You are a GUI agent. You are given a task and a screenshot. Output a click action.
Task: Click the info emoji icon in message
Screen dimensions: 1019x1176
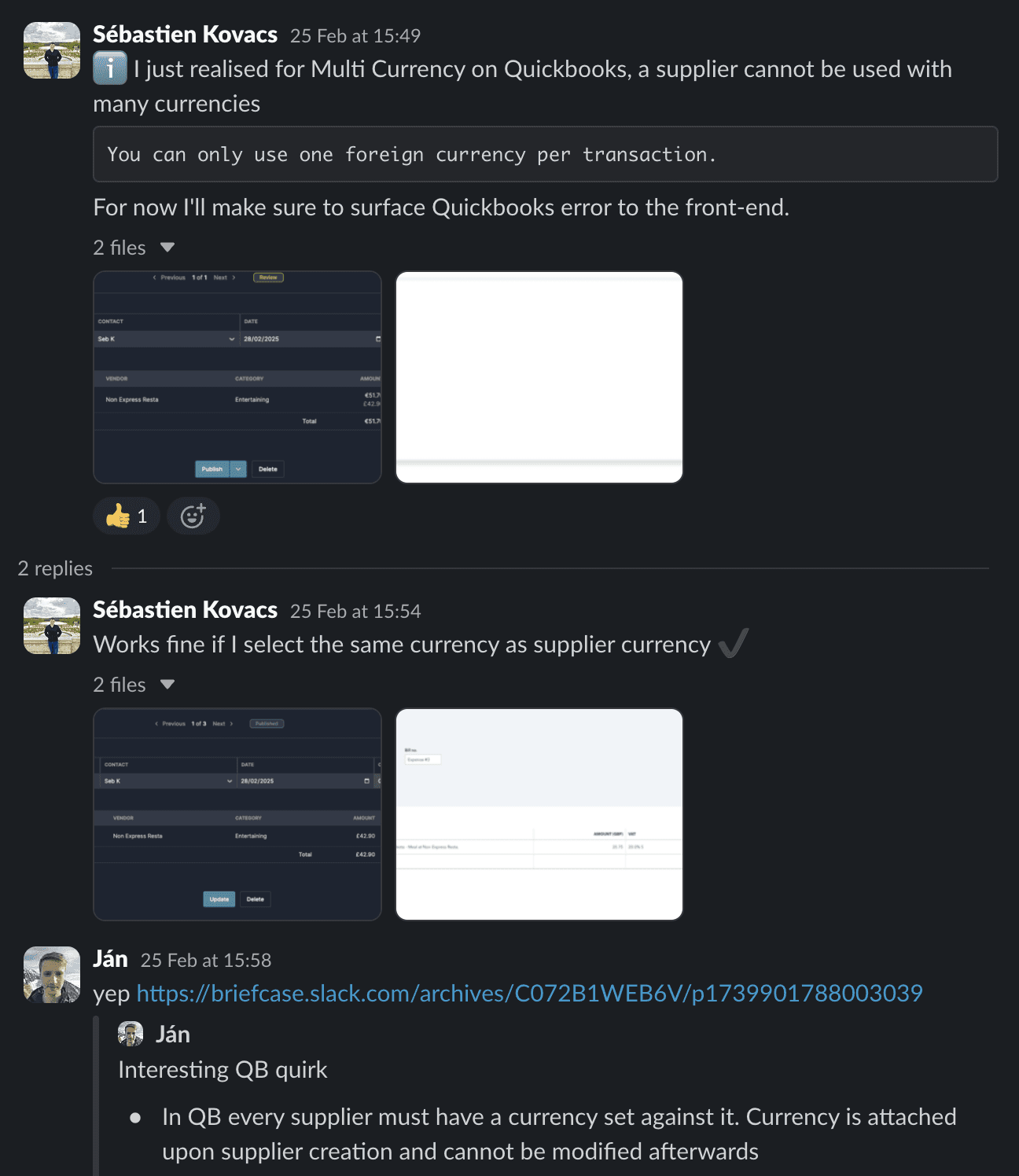pos(110,68)
